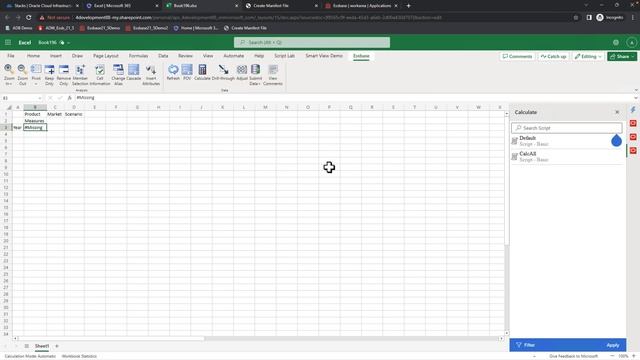Open the POV tool

187,72
